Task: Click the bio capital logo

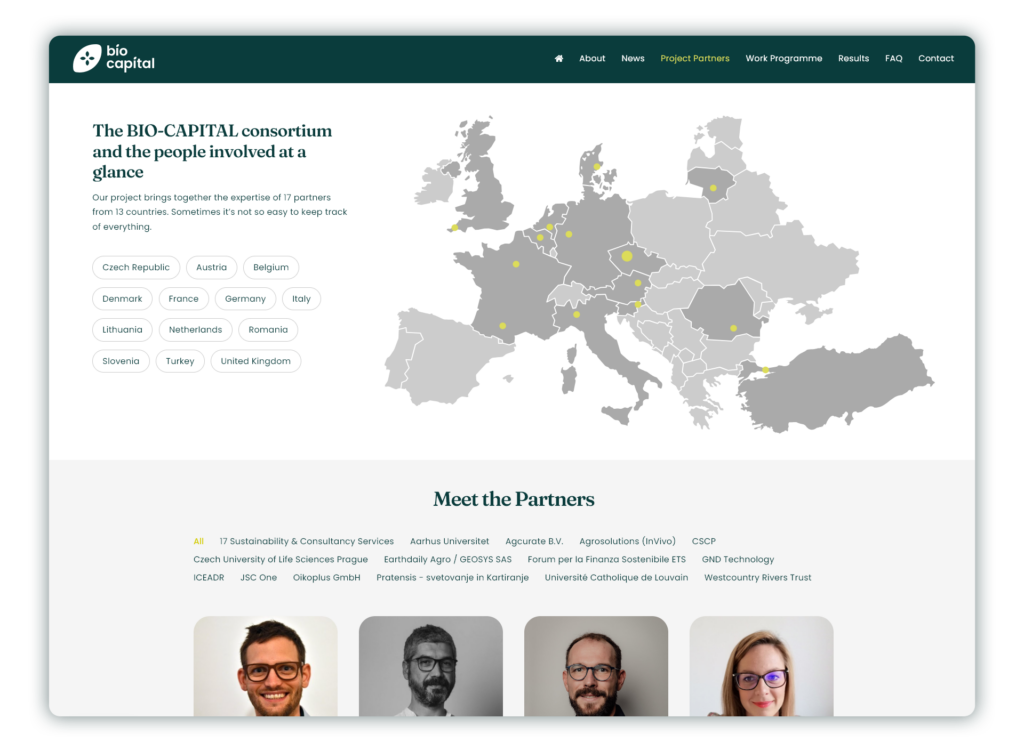Action: pos(114,58)
